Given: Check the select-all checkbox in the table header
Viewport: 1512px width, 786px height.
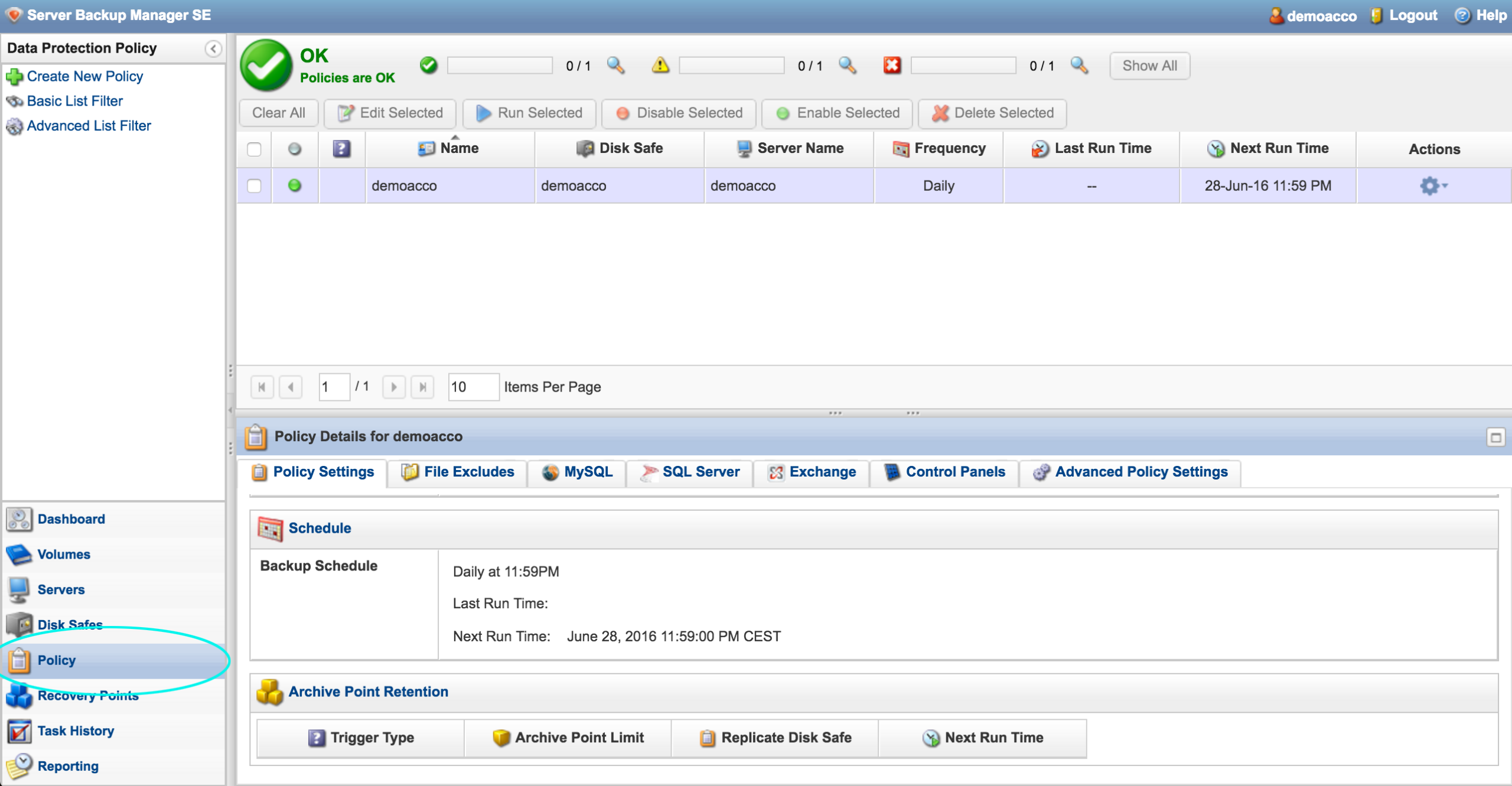Looking at the screenshot, I should pos(254,149).
